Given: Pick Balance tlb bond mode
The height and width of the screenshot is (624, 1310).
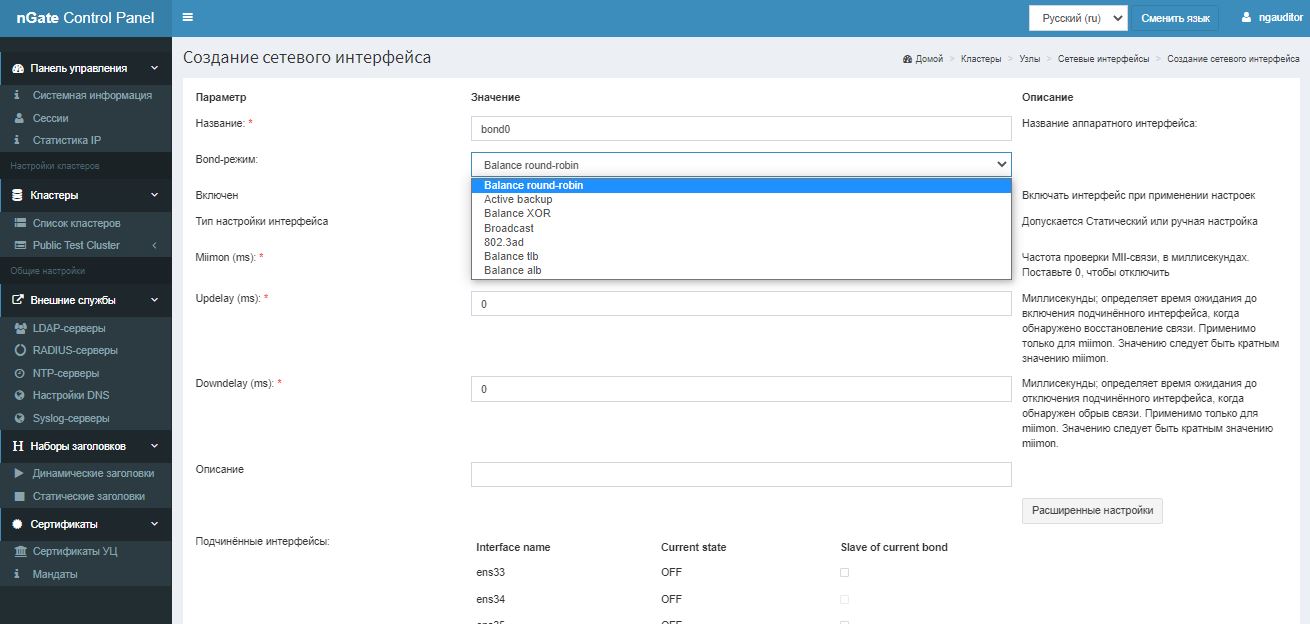Looking at the screenshot, I should tap(741, 256).
